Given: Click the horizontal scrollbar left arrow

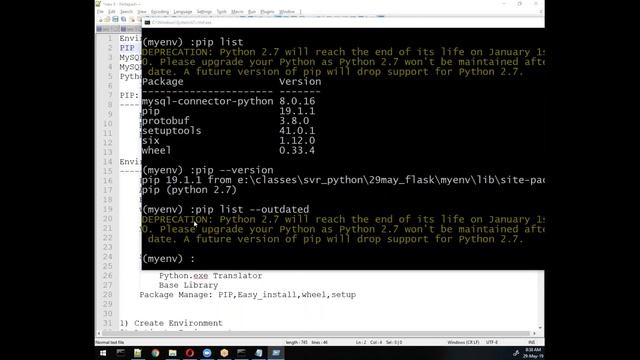Looking at the screenshot, I should tap(98, 333).
